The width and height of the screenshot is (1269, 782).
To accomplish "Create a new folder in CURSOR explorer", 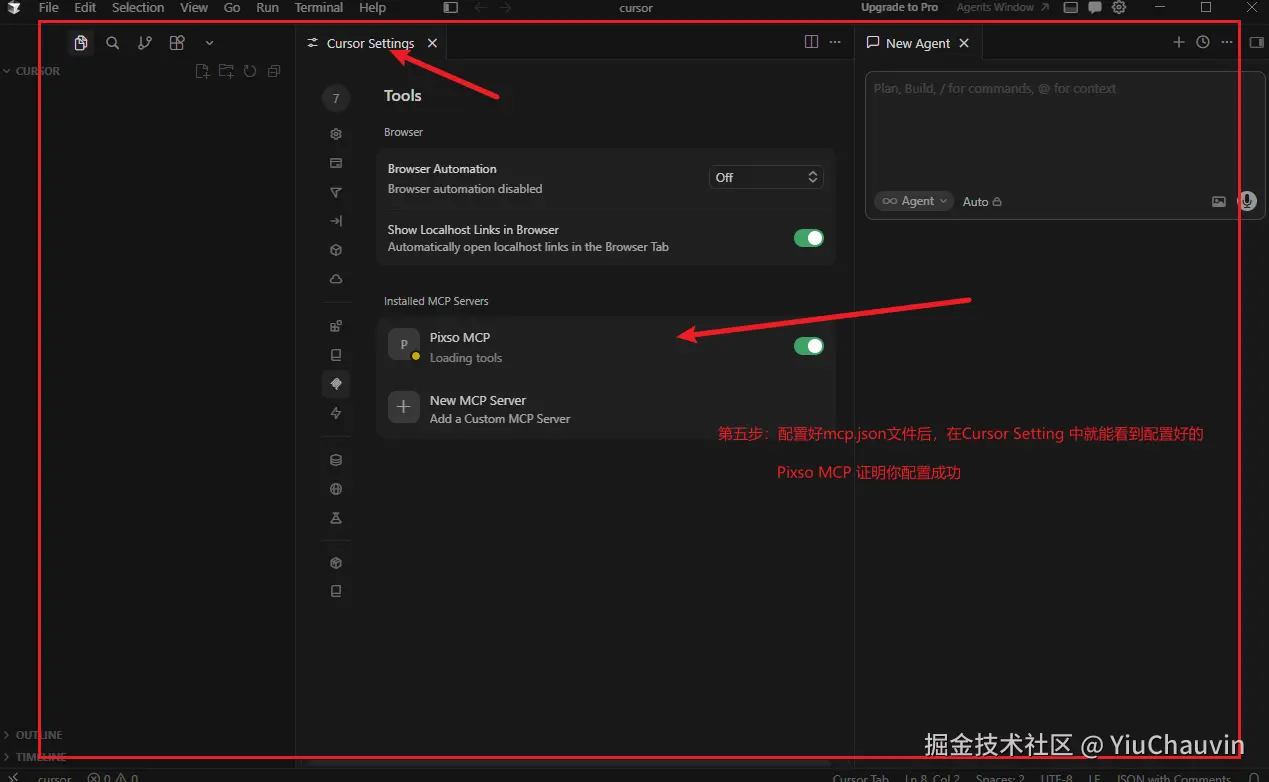I will click(226, 71).
